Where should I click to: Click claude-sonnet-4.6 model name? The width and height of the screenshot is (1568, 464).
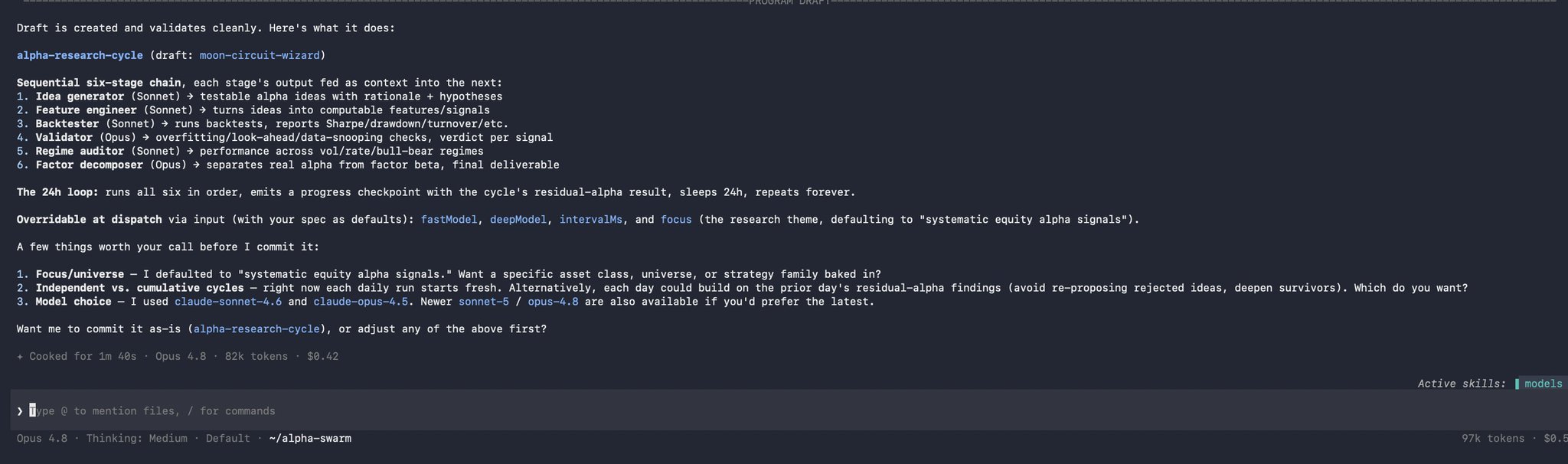[x=228, y=302]
